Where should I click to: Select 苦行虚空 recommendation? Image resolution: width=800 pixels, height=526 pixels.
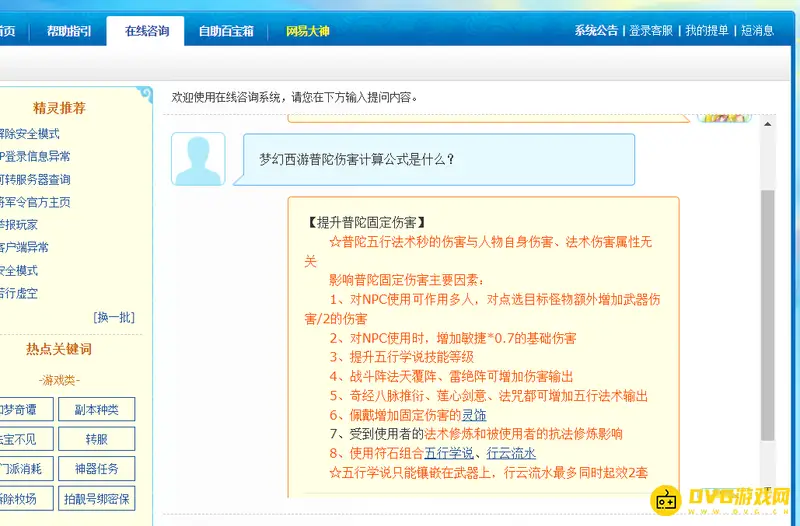click(x=19, y=293)
